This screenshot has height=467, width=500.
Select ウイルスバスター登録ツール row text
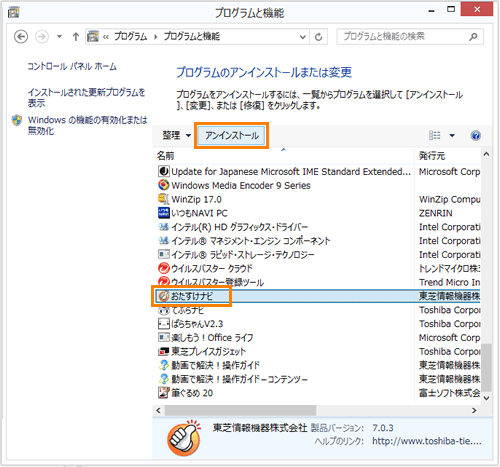(x=217, y=283)
